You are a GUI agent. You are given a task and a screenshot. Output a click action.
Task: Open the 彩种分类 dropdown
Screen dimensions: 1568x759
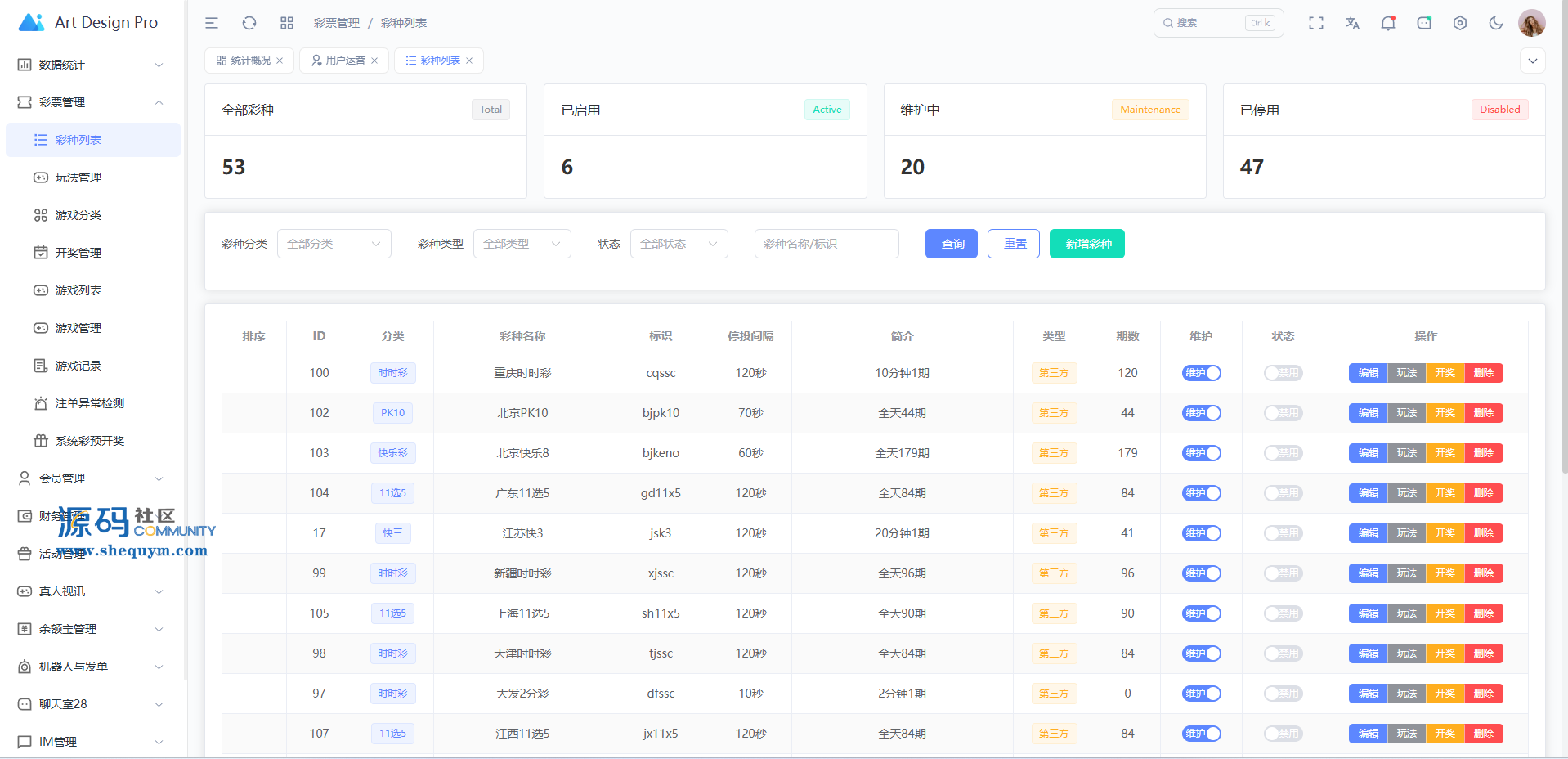point(334,244)
